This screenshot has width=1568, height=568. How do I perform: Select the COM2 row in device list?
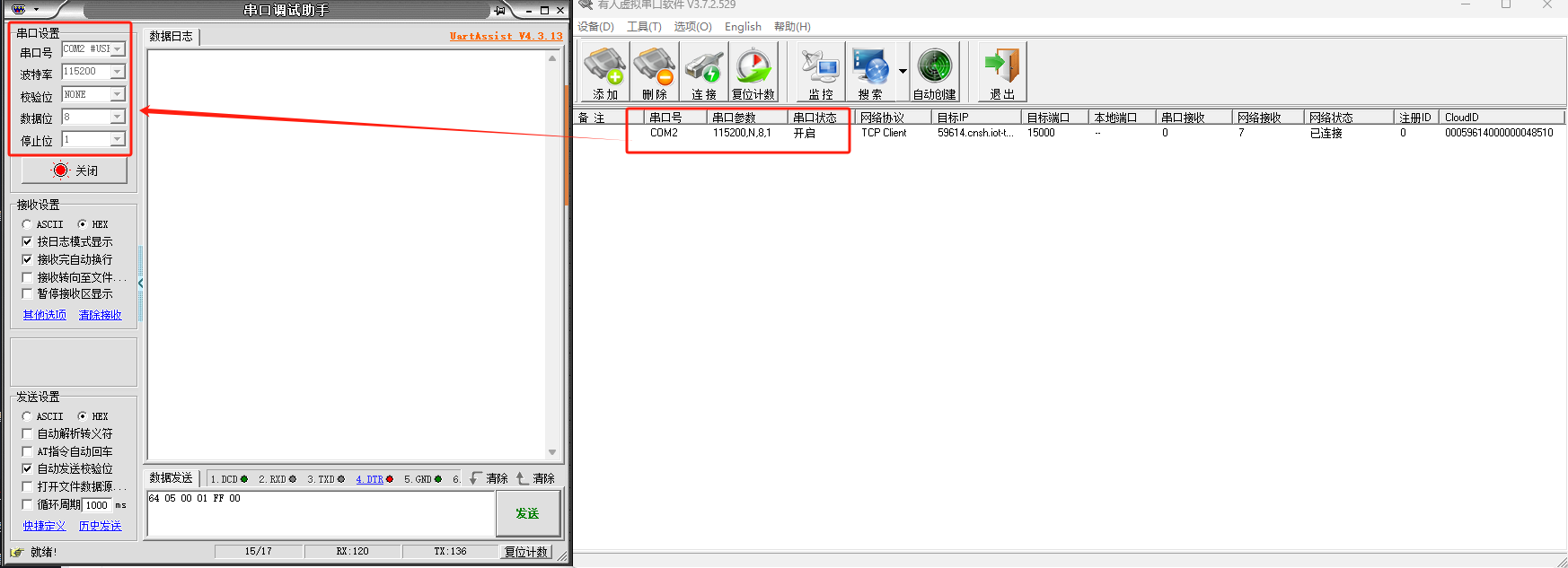coord(1069,133)
